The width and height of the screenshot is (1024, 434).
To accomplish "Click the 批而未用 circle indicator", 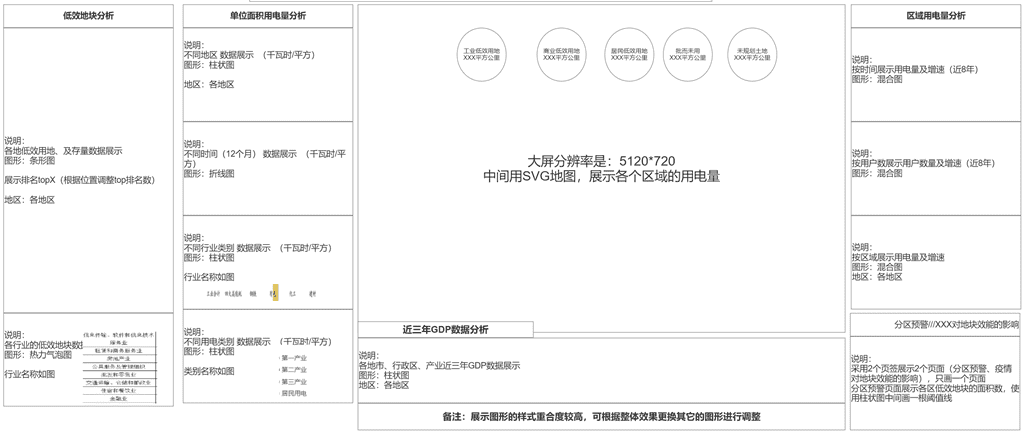I will (x=688, y=55).
